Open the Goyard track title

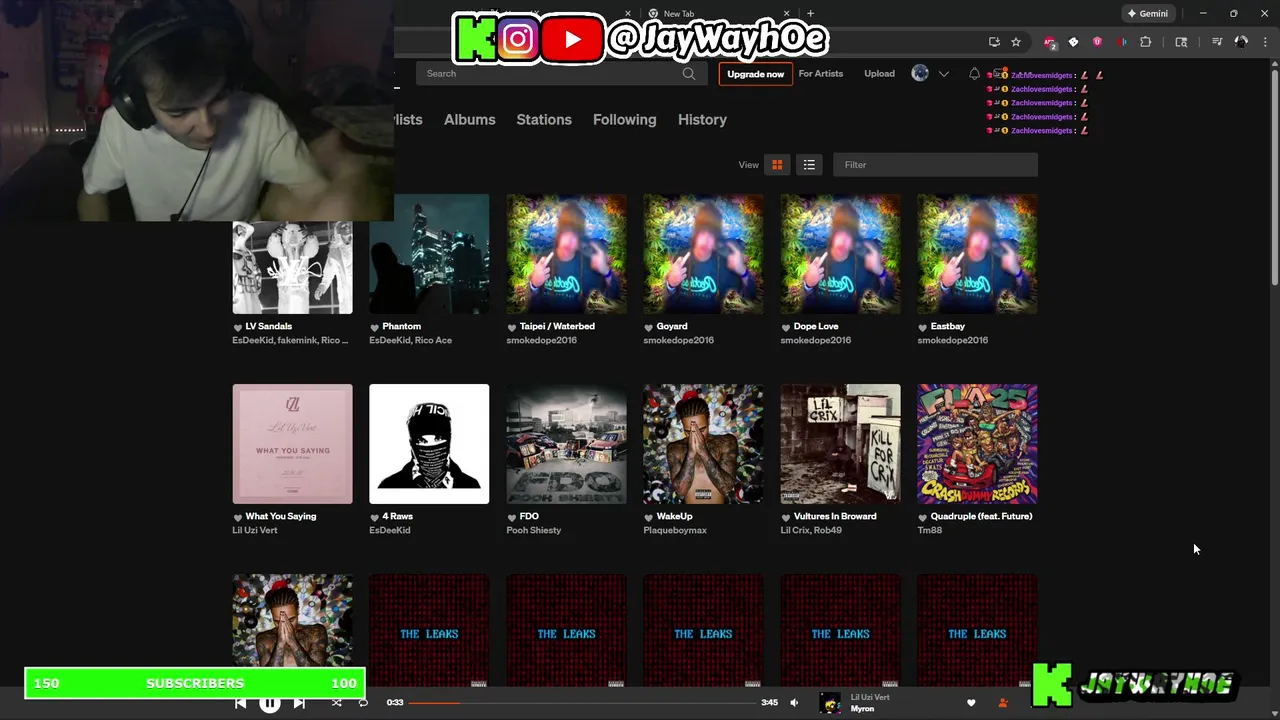672,326
